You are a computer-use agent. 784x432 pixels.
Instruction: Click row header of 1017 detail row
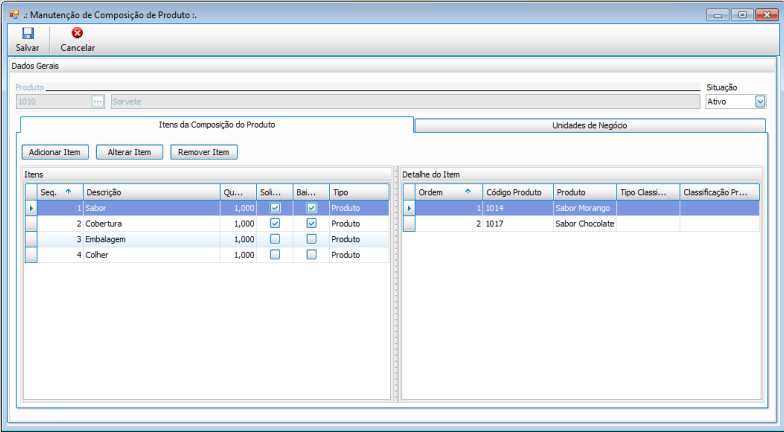click(409, 224)
